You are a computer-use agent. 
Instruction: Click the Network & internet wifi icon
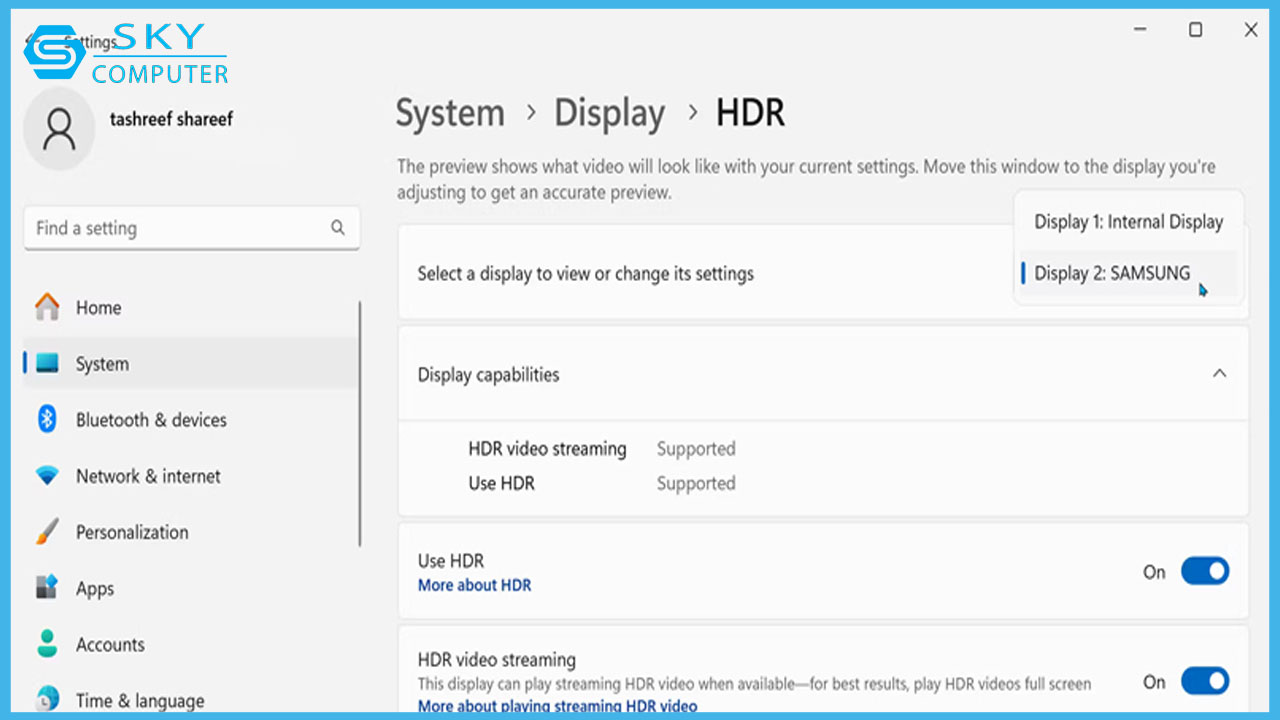click(47, 476)
